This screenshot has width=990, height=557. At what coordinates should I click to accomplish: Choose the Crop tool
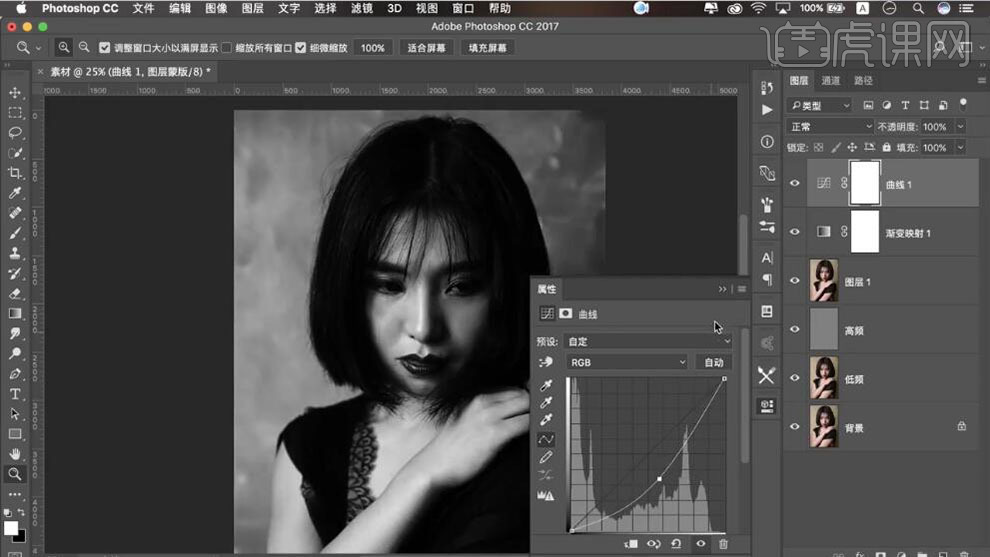15,173
